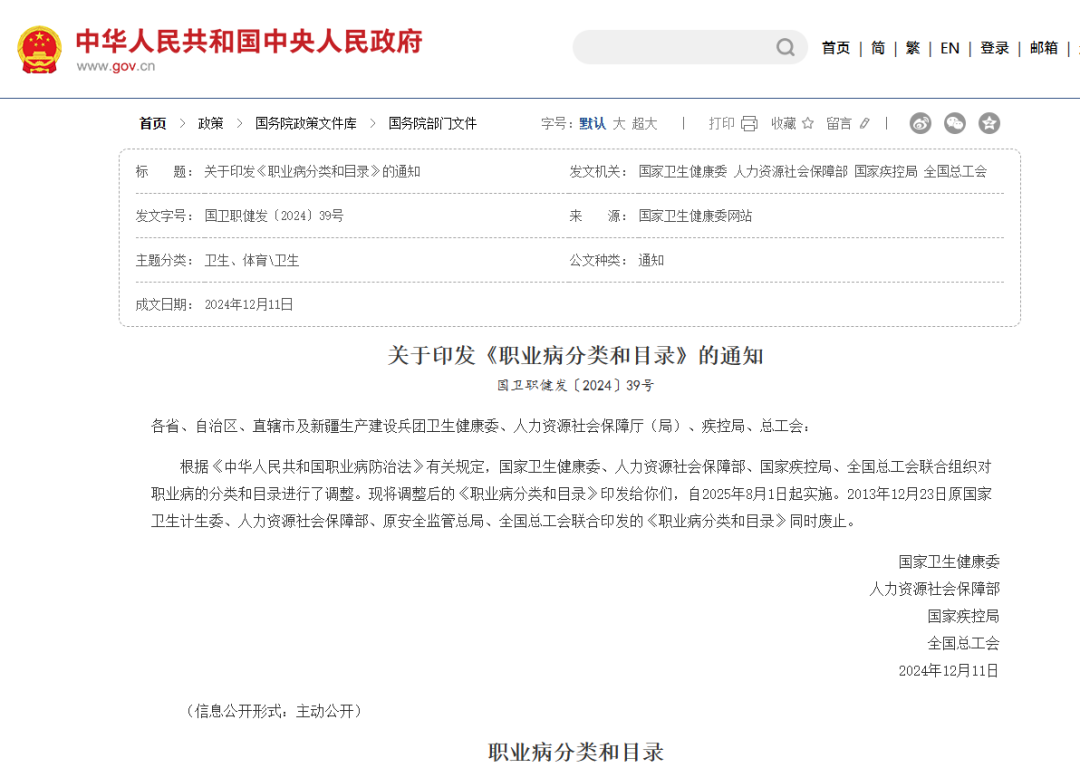Open 国务院政策文件库 breadcrumb link
The width and height of the screenshot is (1080, 768).
(306, 123)
